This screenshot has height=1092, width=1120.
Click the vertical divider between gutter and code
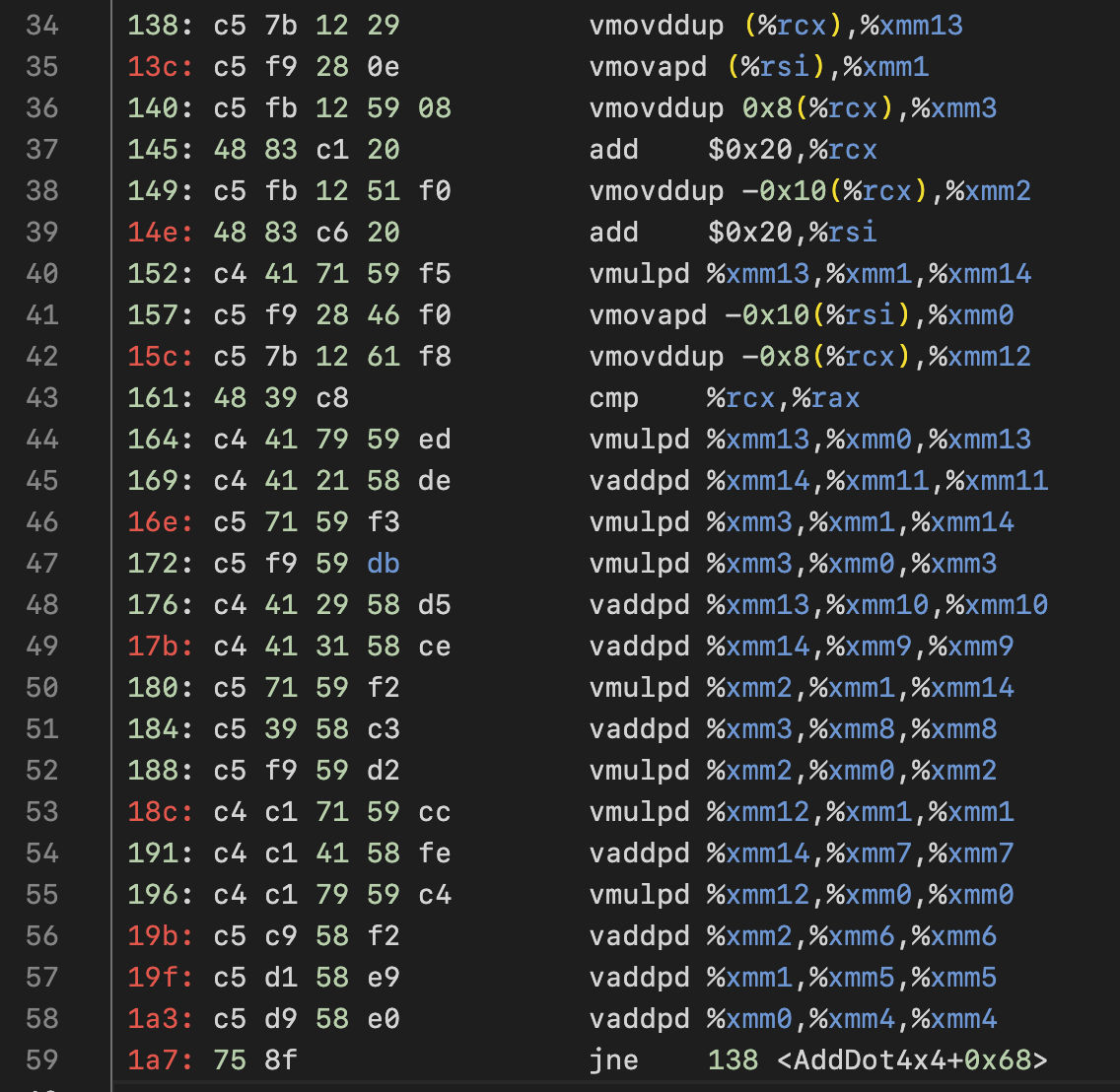point(111,542)
